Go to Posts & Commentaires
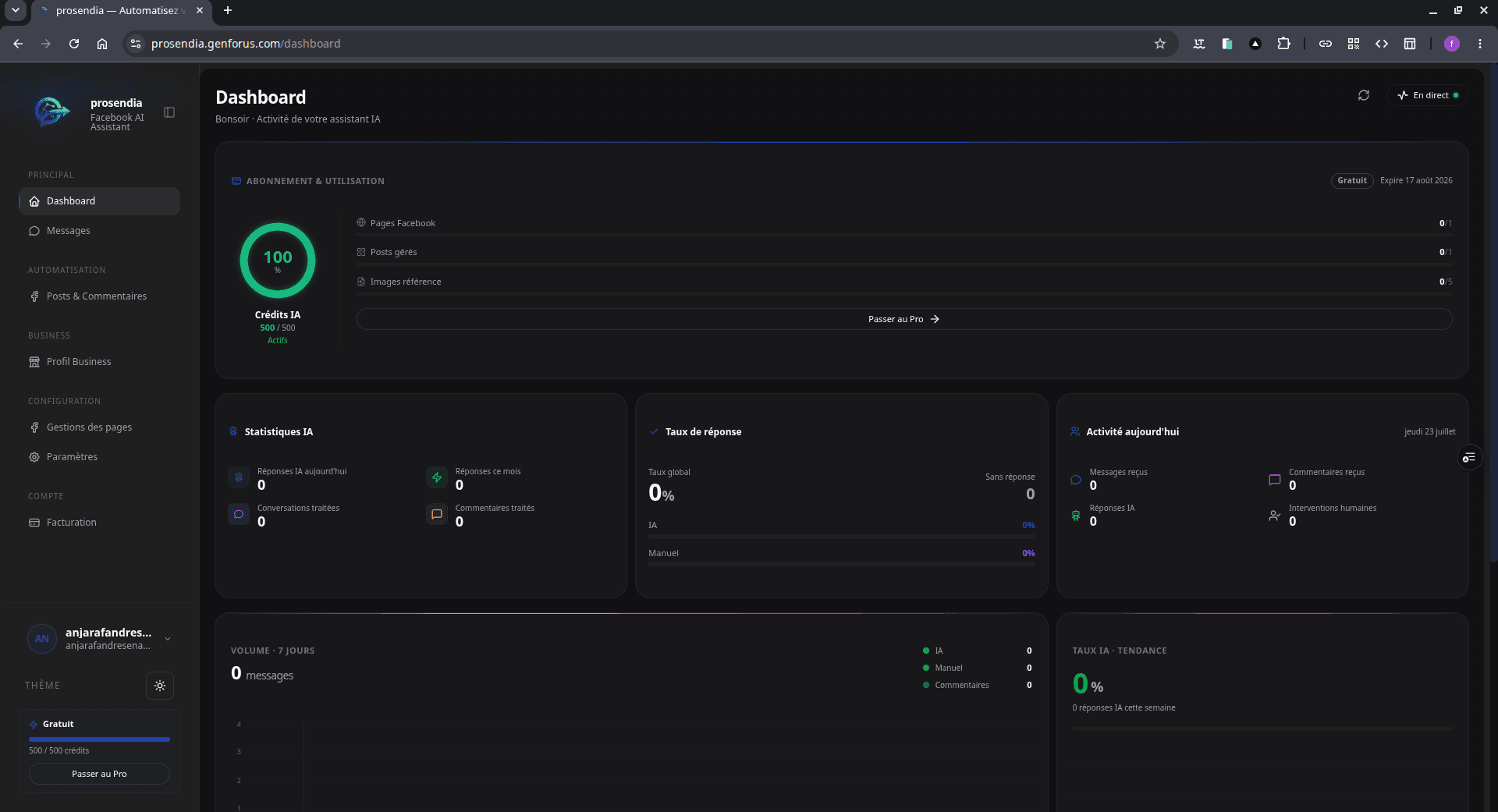Image resolution: width=1498 pixels, height=812 pixels. point(99,296)
